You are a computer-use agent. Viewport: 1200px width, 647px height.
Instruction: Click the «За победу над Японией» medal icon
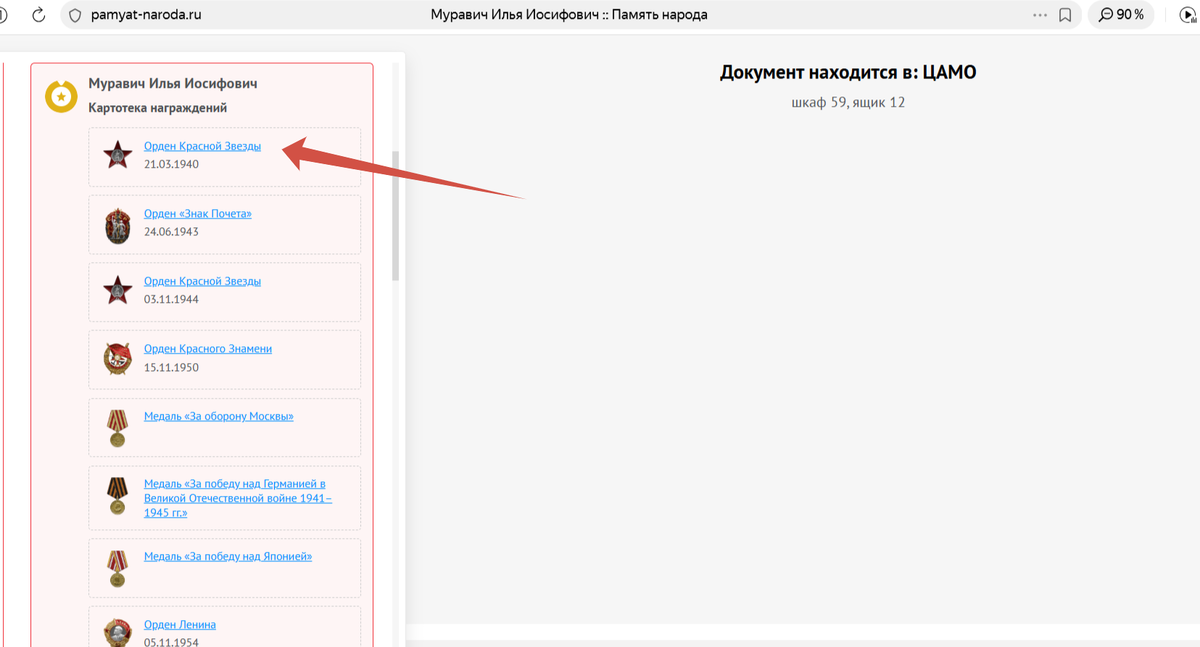pyautogui.click(x=117, y=568)
